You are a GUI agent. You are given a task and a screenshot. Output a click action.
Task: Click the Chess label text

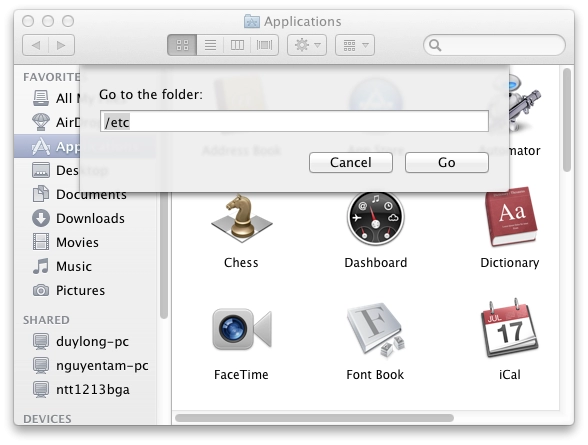pos(241,262)
